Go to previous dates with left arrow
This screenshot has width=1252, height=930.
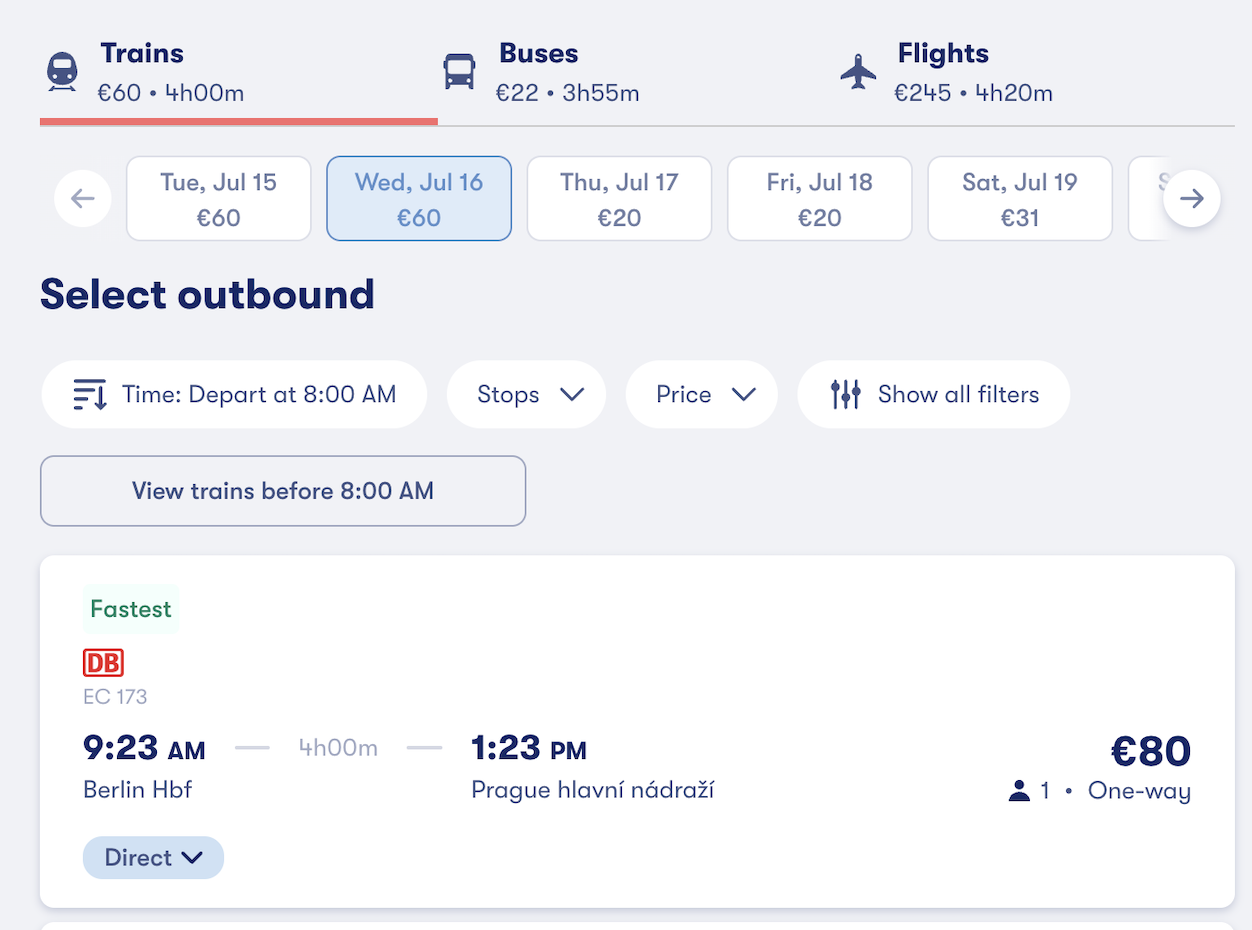click(83, 198)
